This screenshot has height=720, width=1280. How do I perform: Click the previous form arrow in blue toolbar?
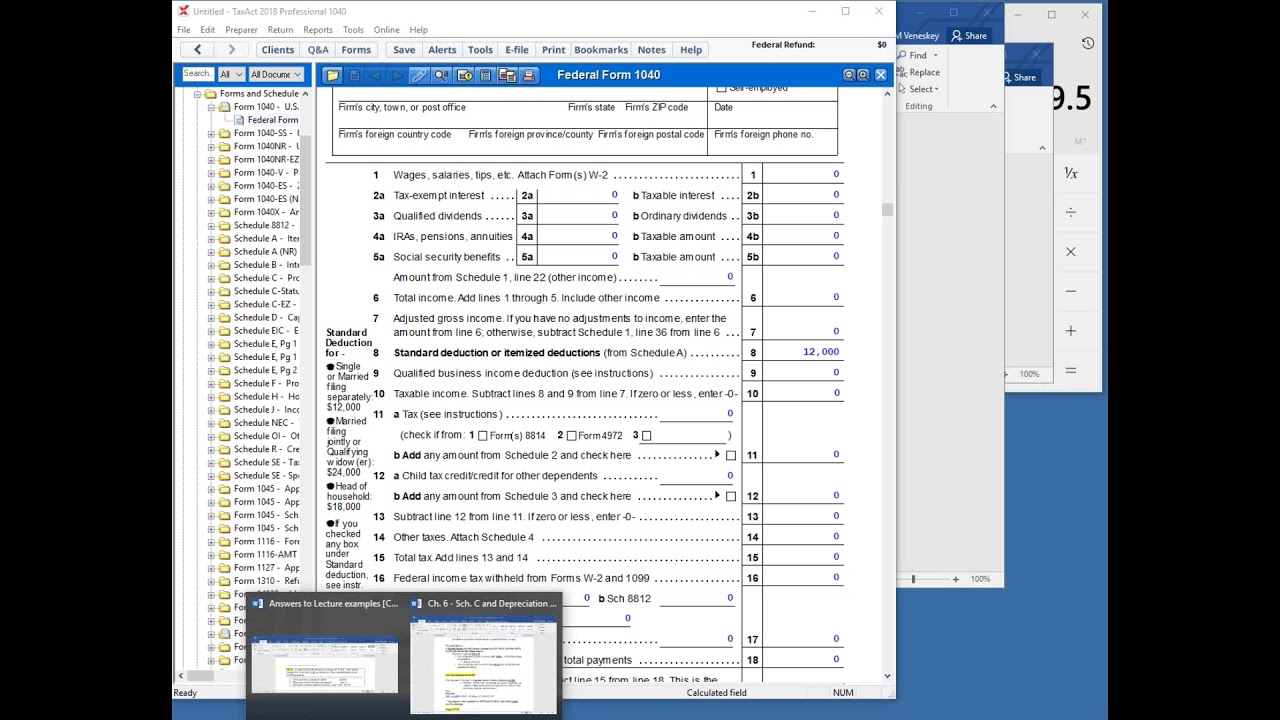click(x=375, y=75)
